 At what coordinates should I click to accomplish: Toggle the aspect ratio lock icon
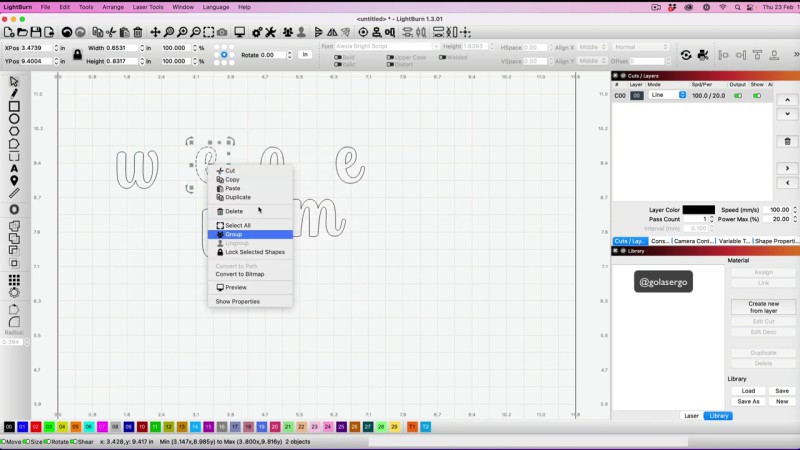[x=77, y=54]
